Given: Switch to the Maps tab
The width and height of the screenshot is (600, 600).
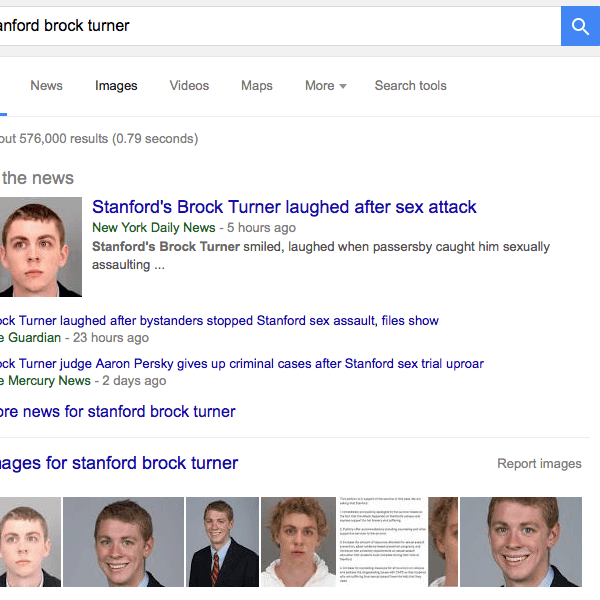Looking at the screenshot, I should tap(257, 85).
